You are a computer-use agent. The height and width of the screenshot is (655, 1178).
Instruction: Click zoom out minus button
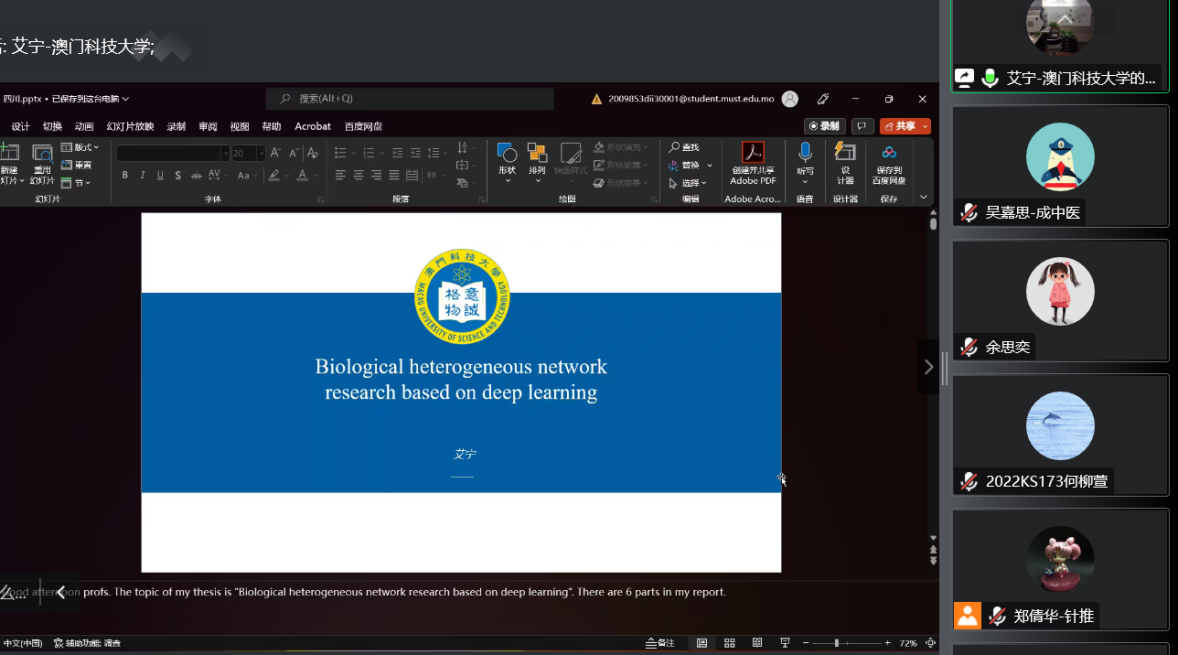tap(805, 643)
